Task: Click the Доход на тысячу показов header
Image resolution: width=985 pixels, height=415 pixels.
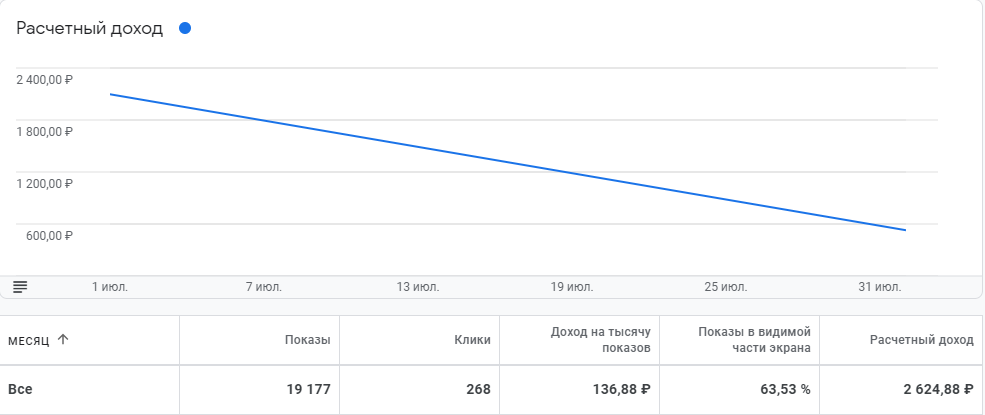Action: (x=600, y=340)
